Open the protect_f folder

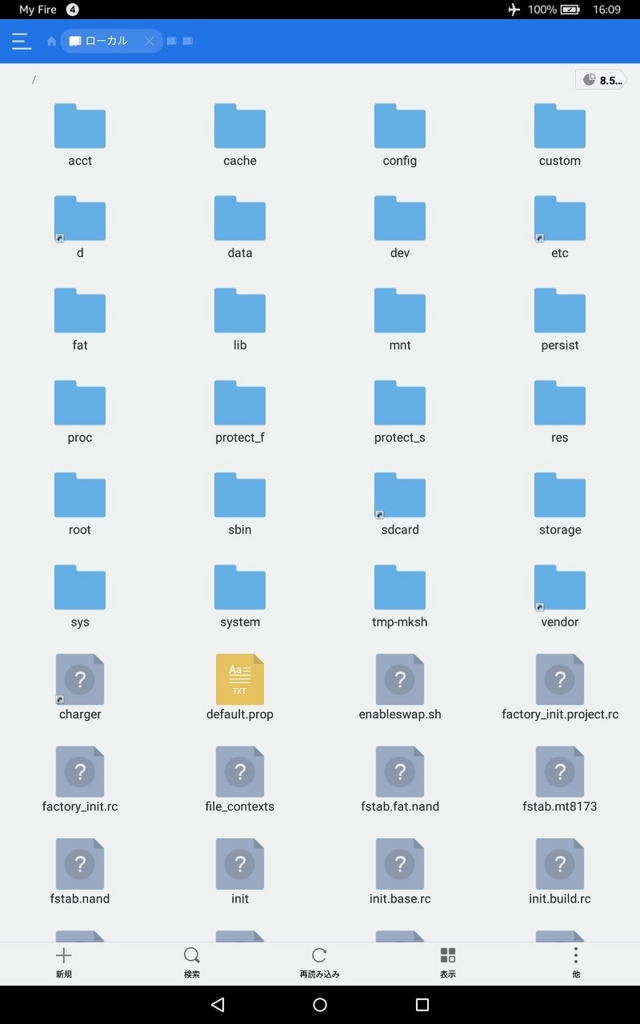(240, 412)
